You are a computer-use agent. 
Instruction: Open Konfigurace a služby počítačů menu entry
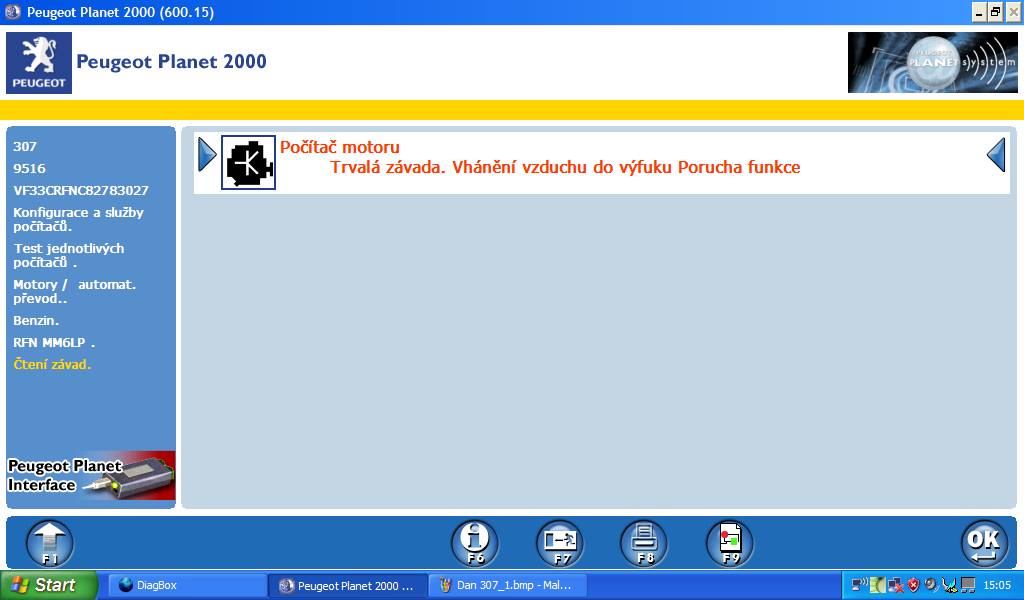point(78,219)
